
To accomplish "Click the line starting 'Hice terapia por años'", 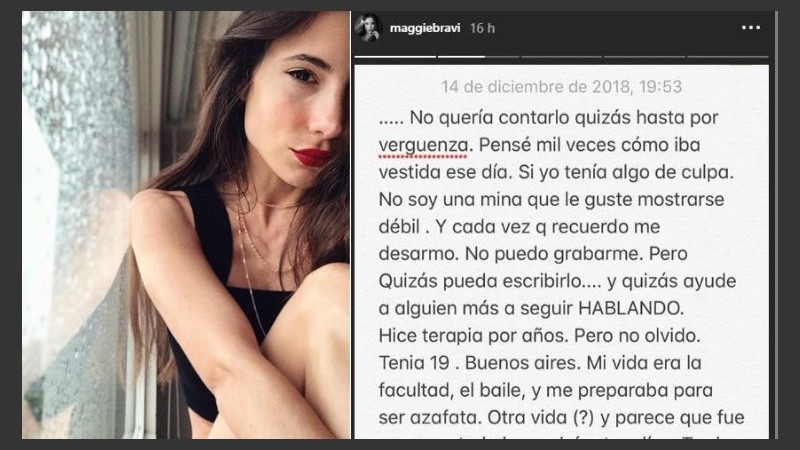I will click(x=539, y=335).
